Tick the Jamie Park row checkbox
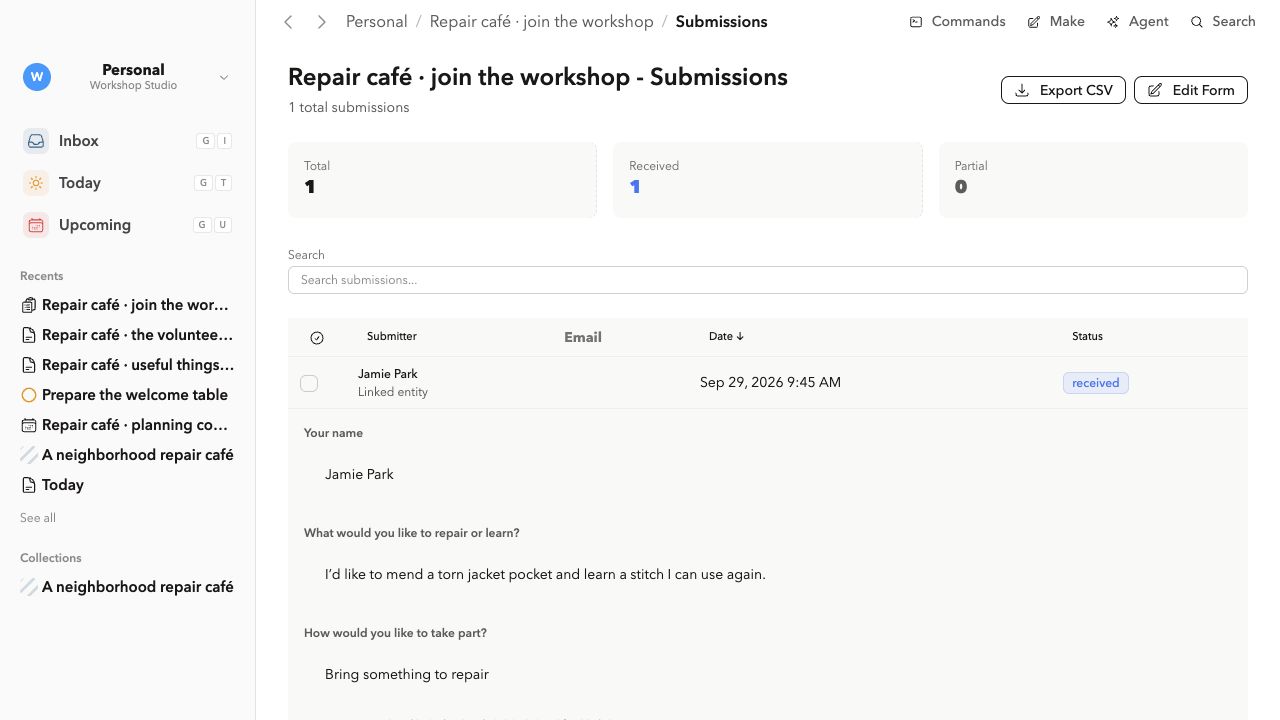Screen dimensions: 1280x720 click(x=309, y=383)
